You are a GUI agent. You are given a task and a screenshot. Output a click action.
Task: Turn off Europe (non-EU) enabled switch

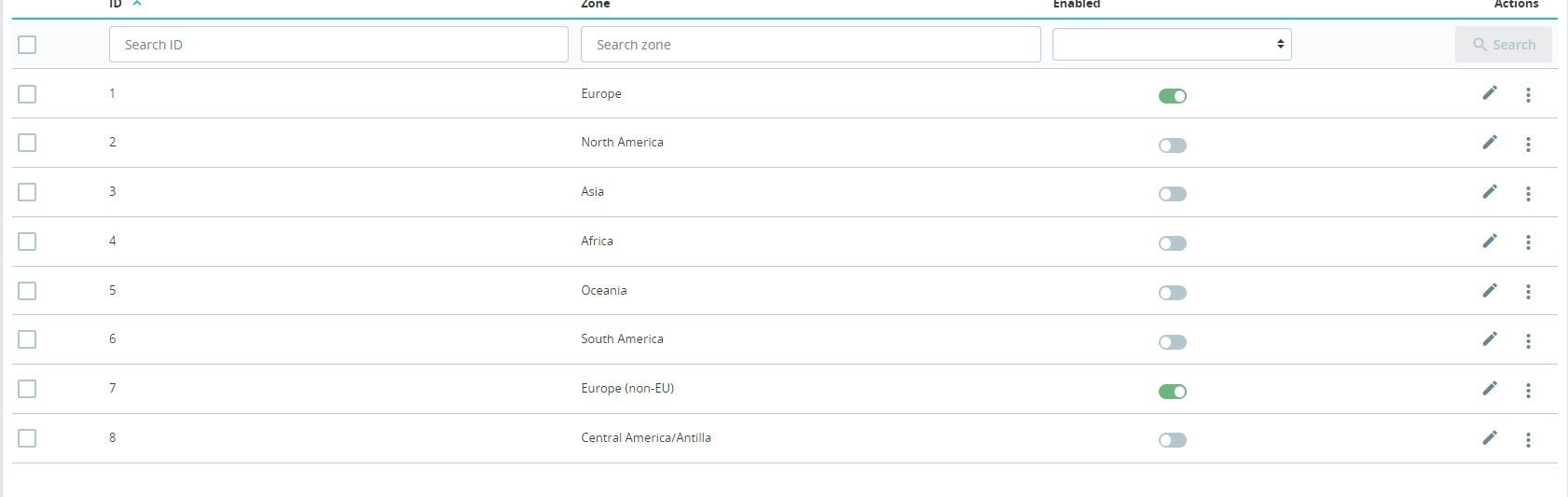coord(1172,392)
